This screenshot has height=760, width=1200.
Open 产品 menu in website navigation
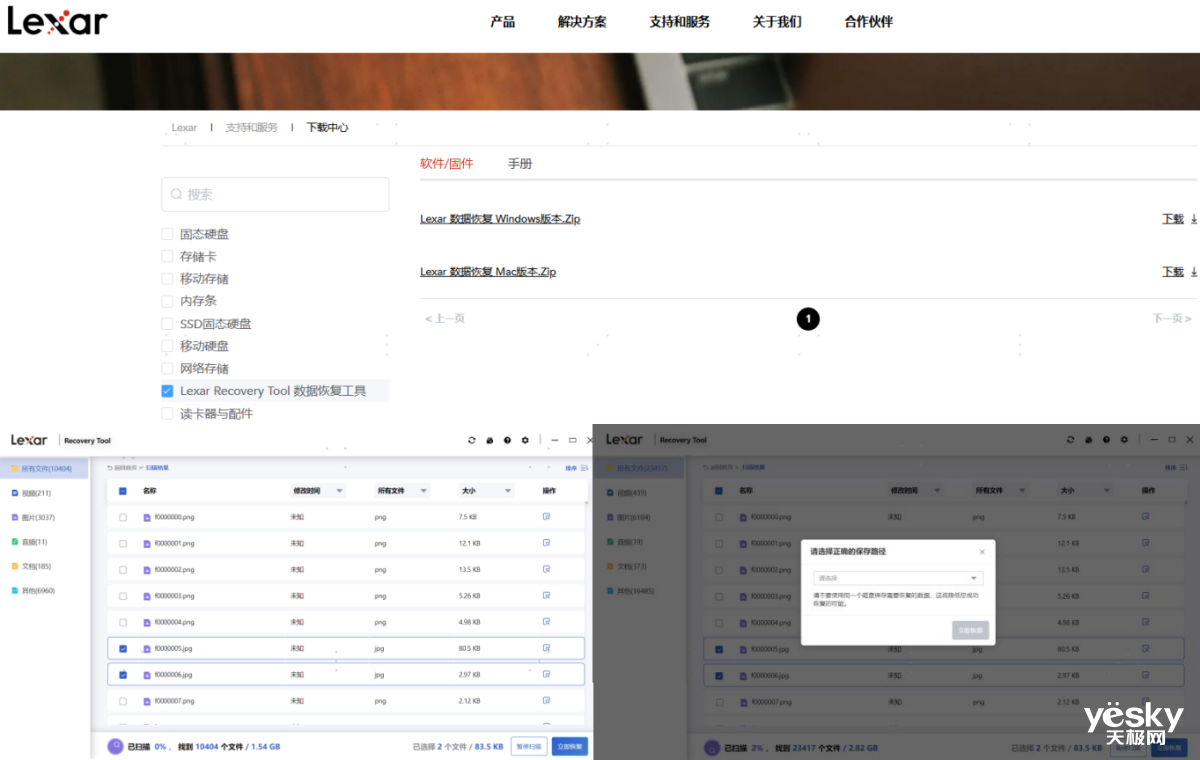(x=503, y=22)
